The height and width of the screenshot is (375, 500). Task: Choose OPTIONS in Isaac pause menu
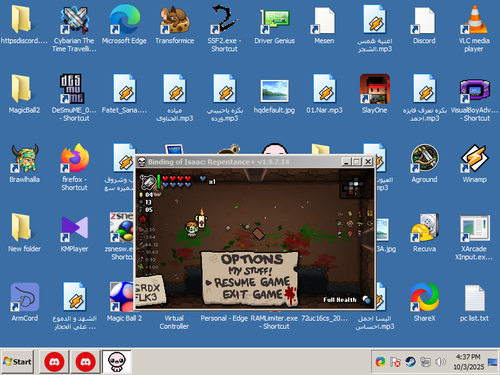pos(252,259)
